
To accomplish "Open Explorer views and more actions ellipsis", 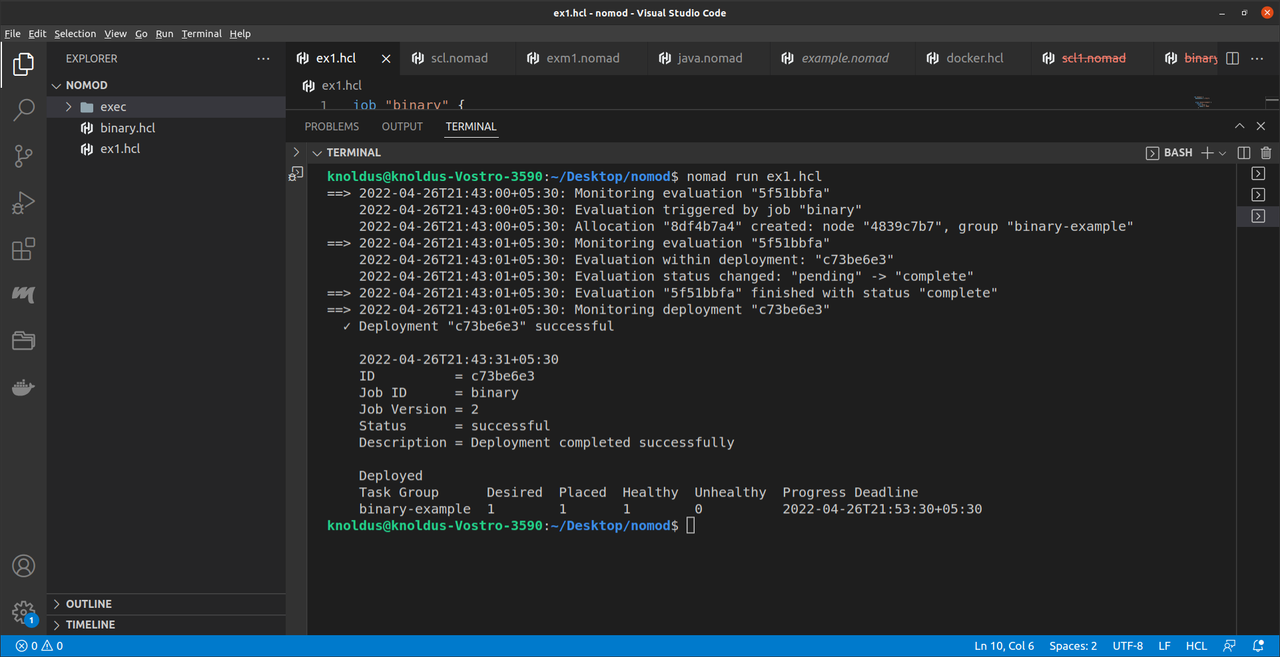I will click(263, 59).
